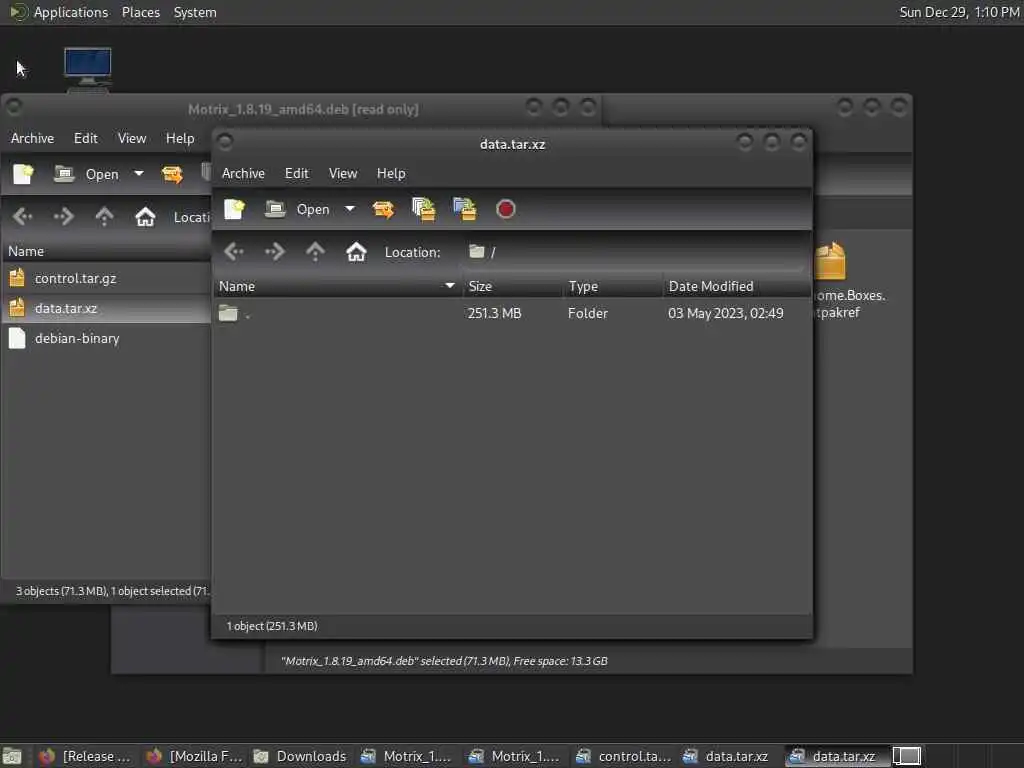Expand Open dropdown arrow in Motrix deb window
The width and height of the screenshot is (1024, 768).
pyautogui.click(x=138, y=174)
